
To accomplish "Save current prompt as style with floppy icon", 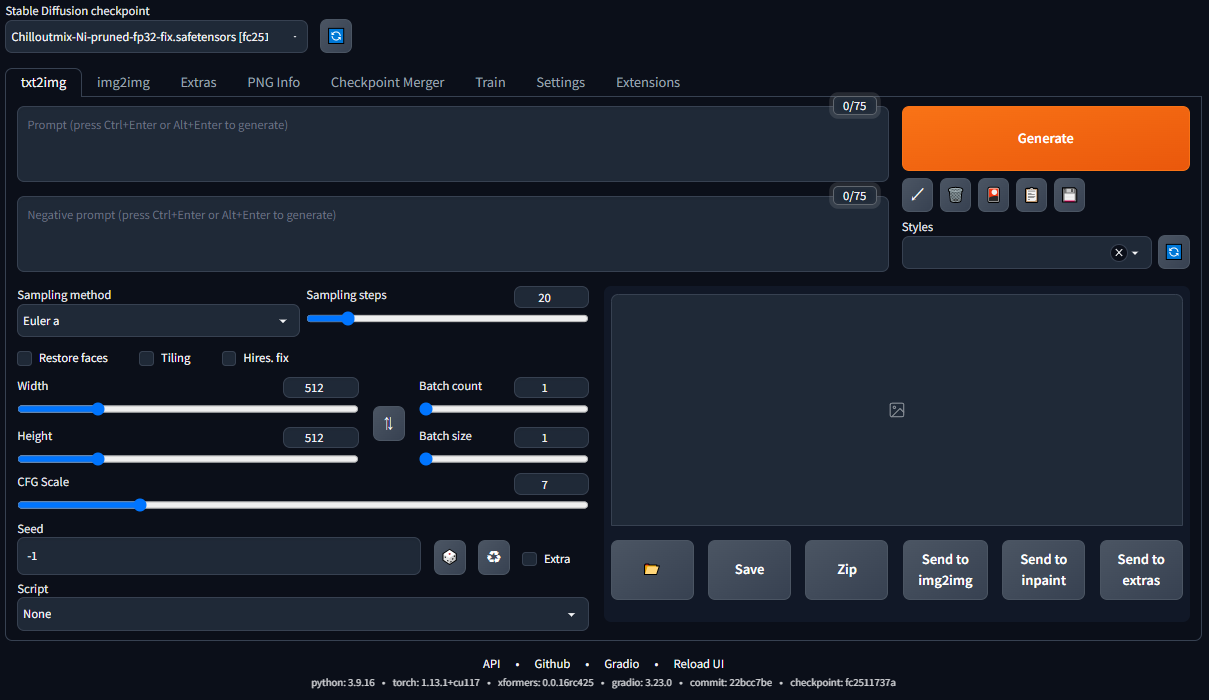I will click(x=1069, y=195).
